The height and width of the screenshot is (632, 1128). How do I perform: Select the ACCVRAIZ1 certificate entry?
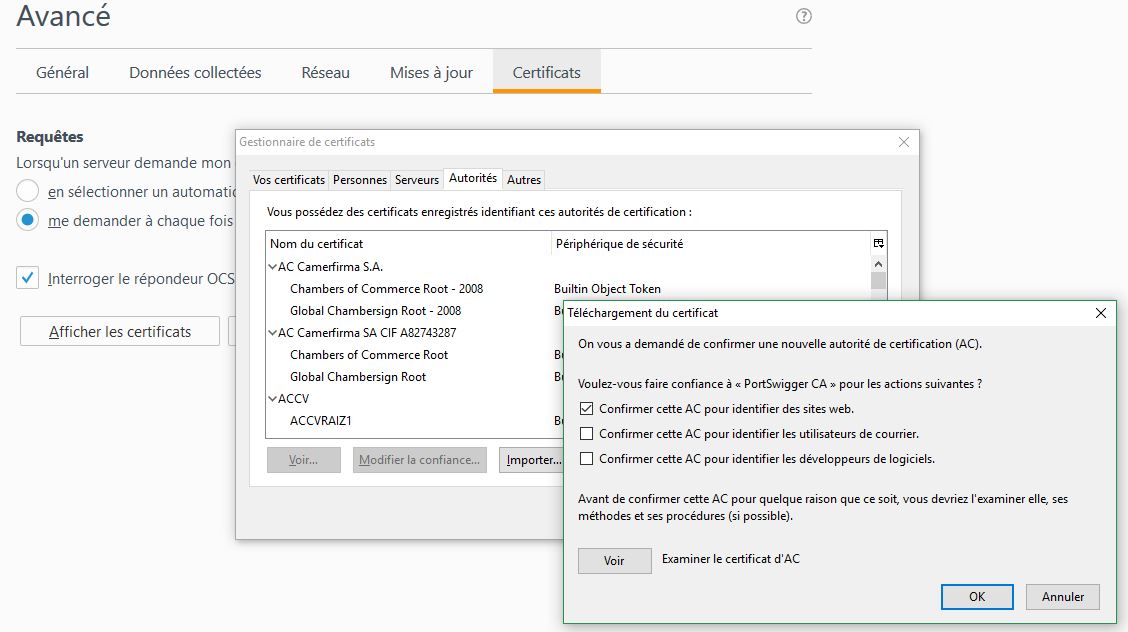coord(320,421)
